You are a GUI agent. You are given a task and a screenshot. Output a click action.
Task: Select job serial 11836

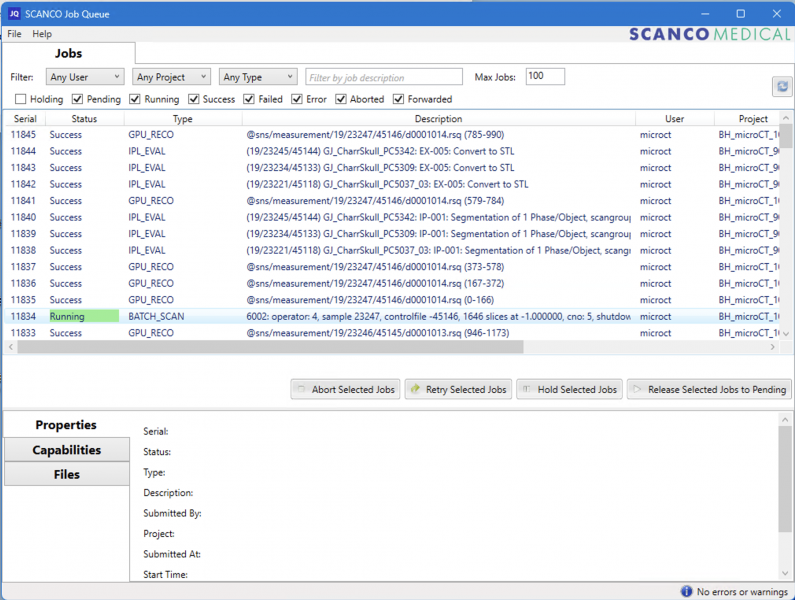pos(23,283)
